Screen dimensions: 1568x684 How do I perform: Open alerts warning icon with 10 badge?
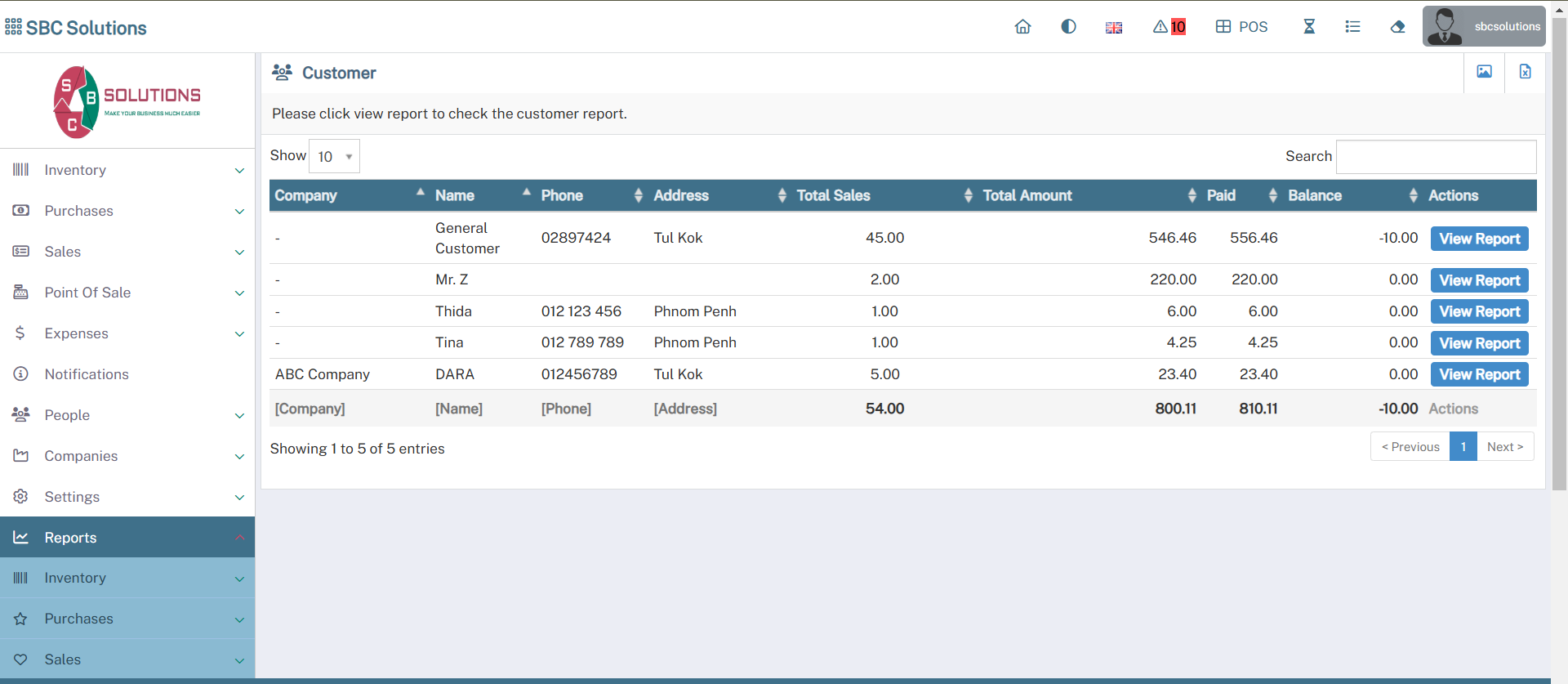pos(1169,27)
